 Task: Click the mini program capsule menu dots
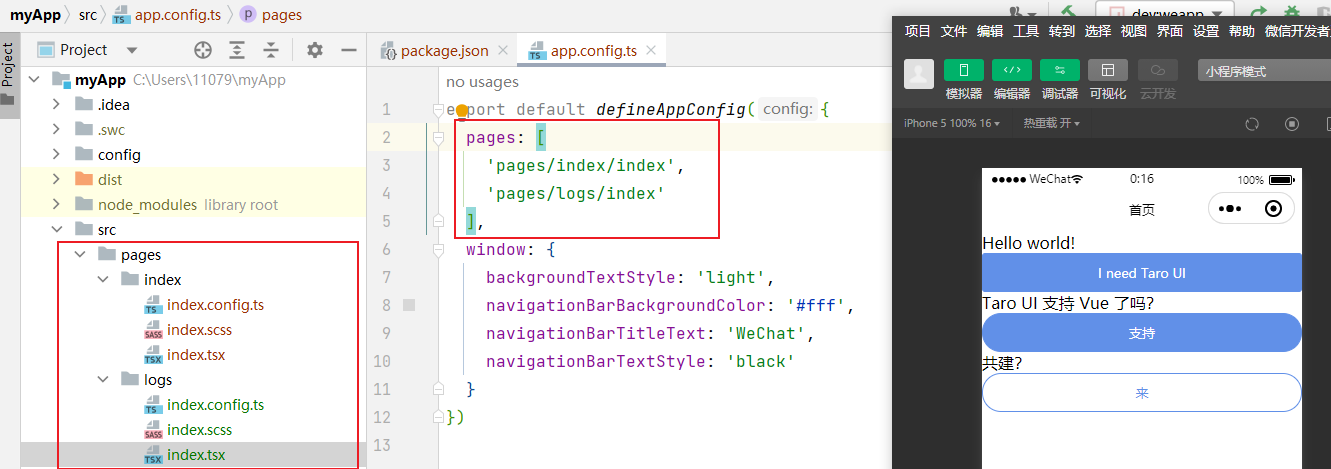click(x=1230, y=209)
